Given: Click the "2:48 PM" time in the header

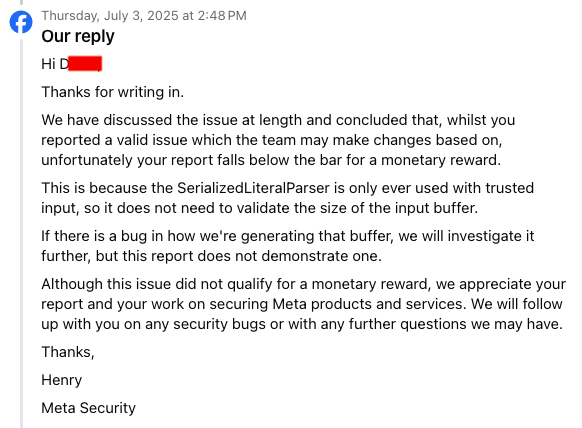Looking at the screenshot, I should pyautogui.click(x=222, y=16).
